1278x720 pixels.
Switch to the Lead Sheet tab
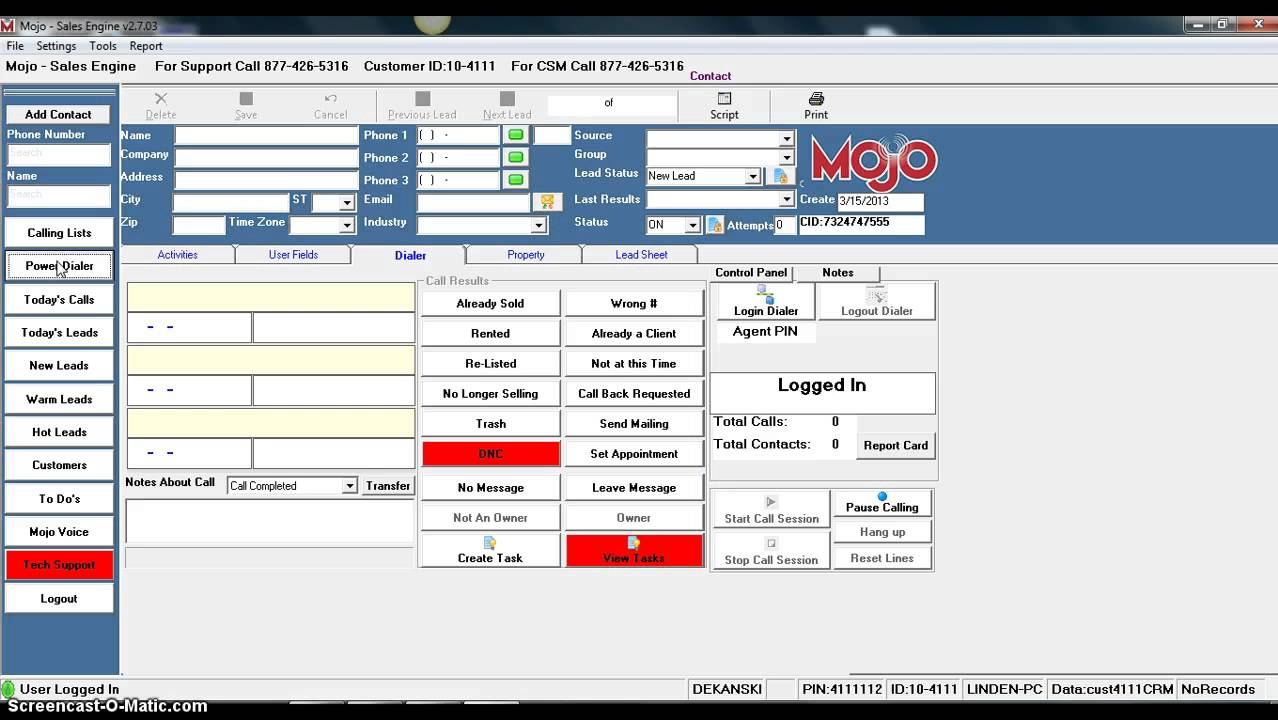tap(641, 255)
